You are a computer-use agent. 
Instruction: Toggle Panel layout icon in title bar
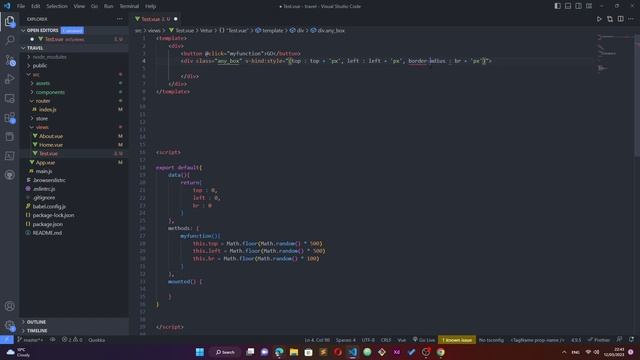pyautogui.click(x=568, y=6)
